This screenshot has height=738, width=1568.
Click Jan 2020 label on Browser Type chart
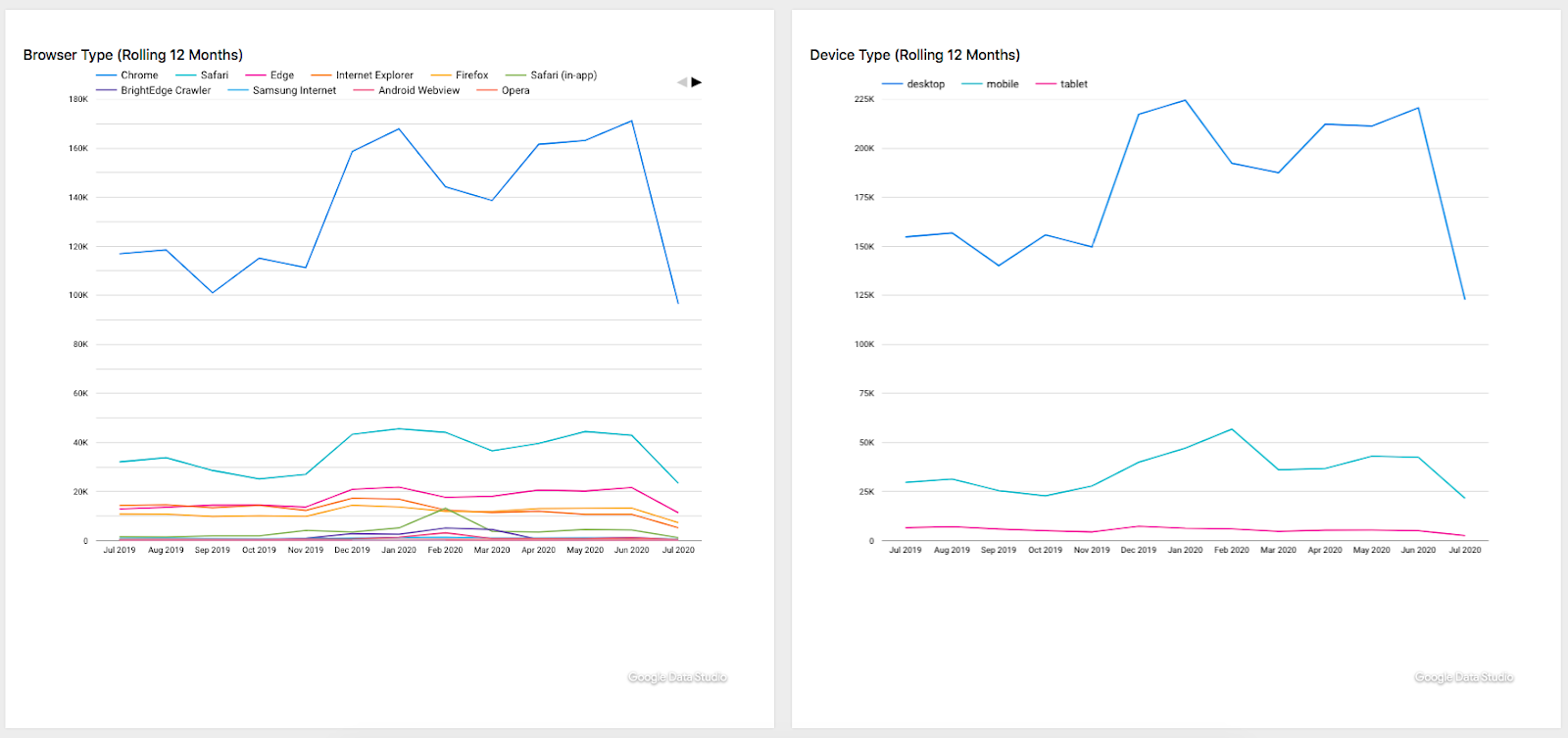pyautogui.click(x=399, y=550)
